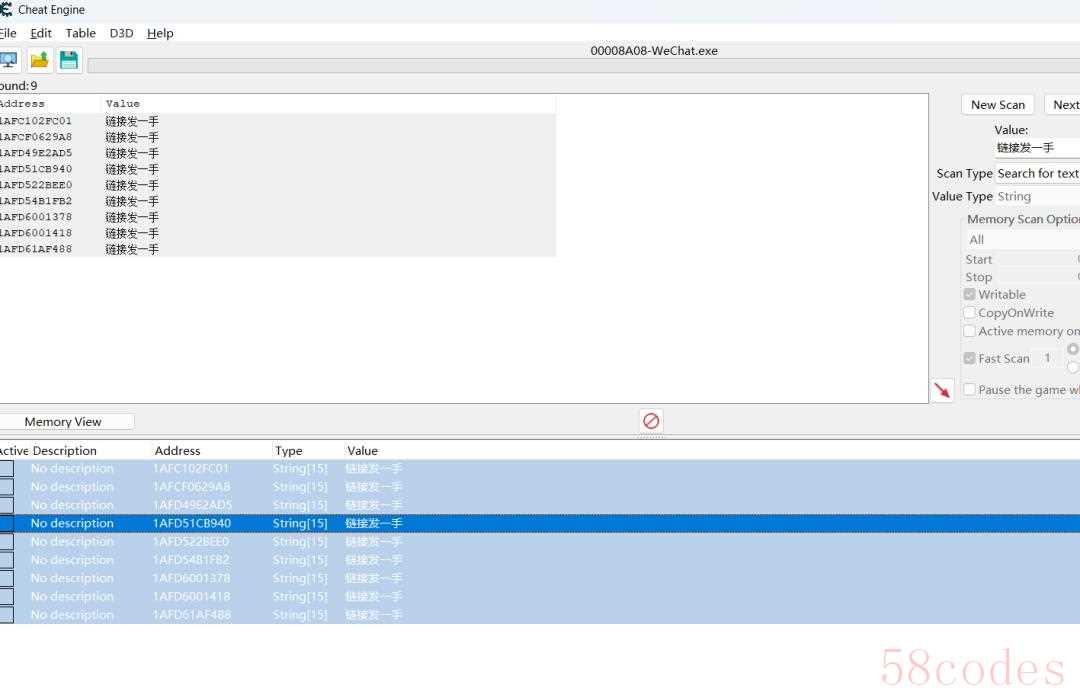This screenshot has width=1080, height=698.
Task: Click address list Type column header
Action: pos(289,451)
